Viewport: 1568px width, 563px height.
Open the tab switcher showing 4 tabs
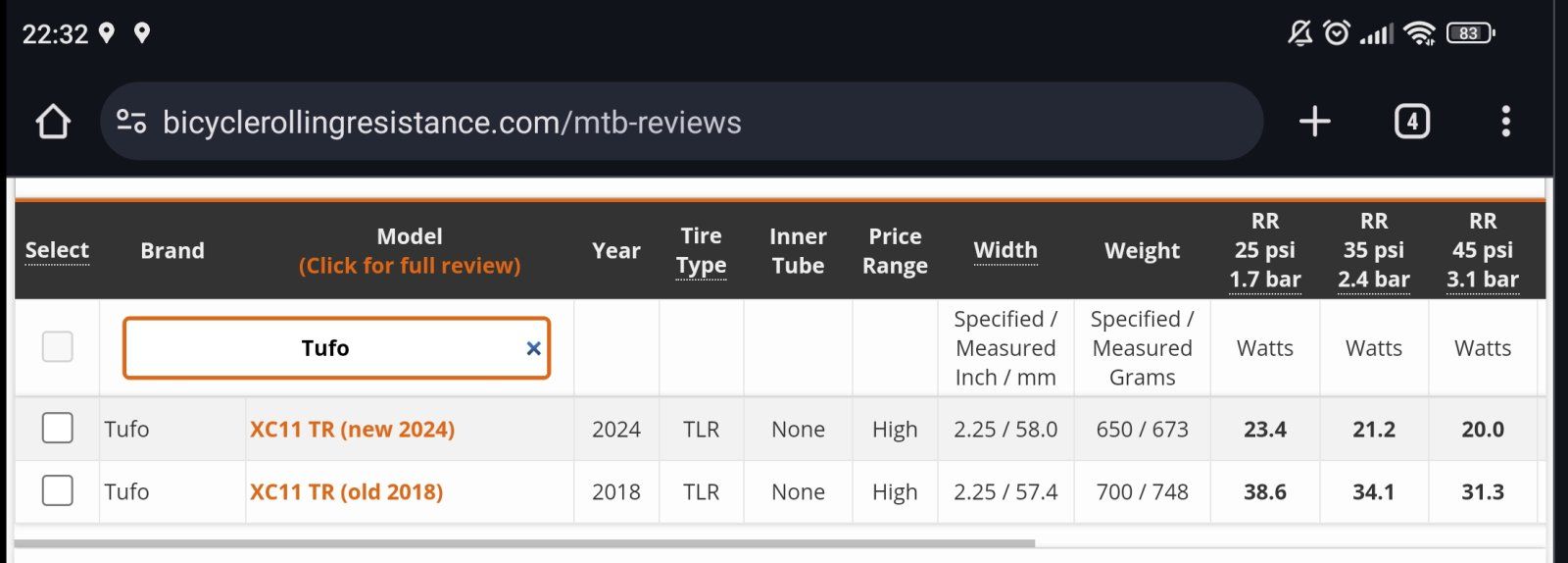1411,122
